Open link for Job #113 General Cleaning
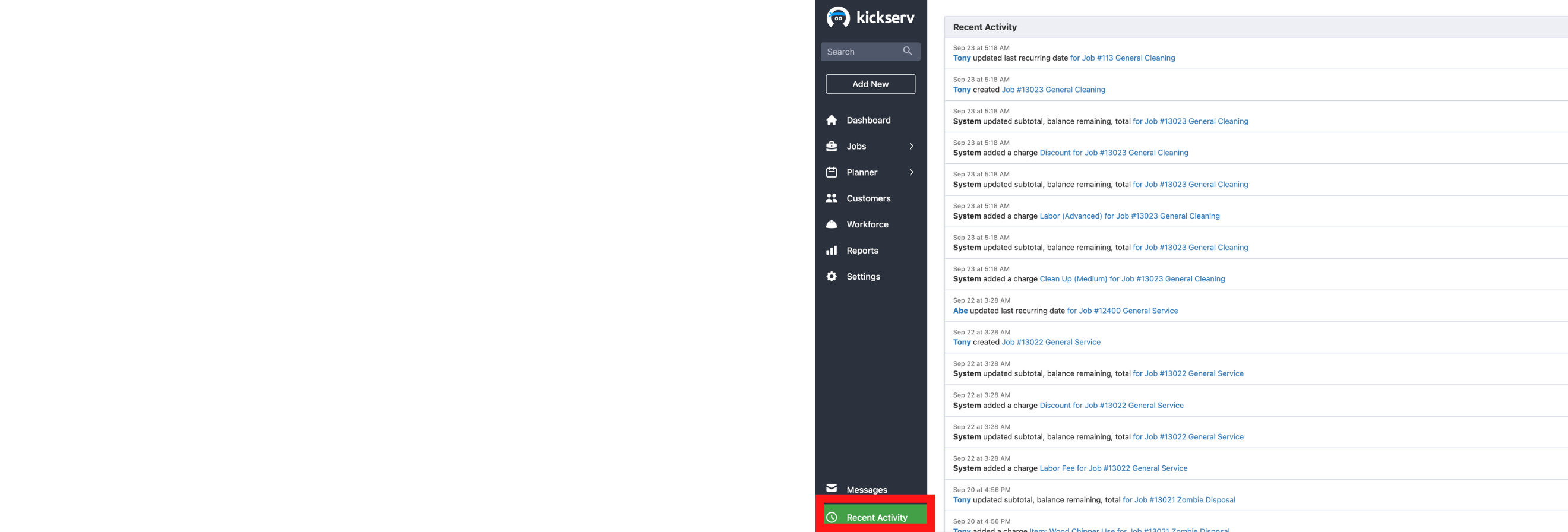Image resolution: width=1568 pixels, height=532 pixels. click(x=1122, y=58)
